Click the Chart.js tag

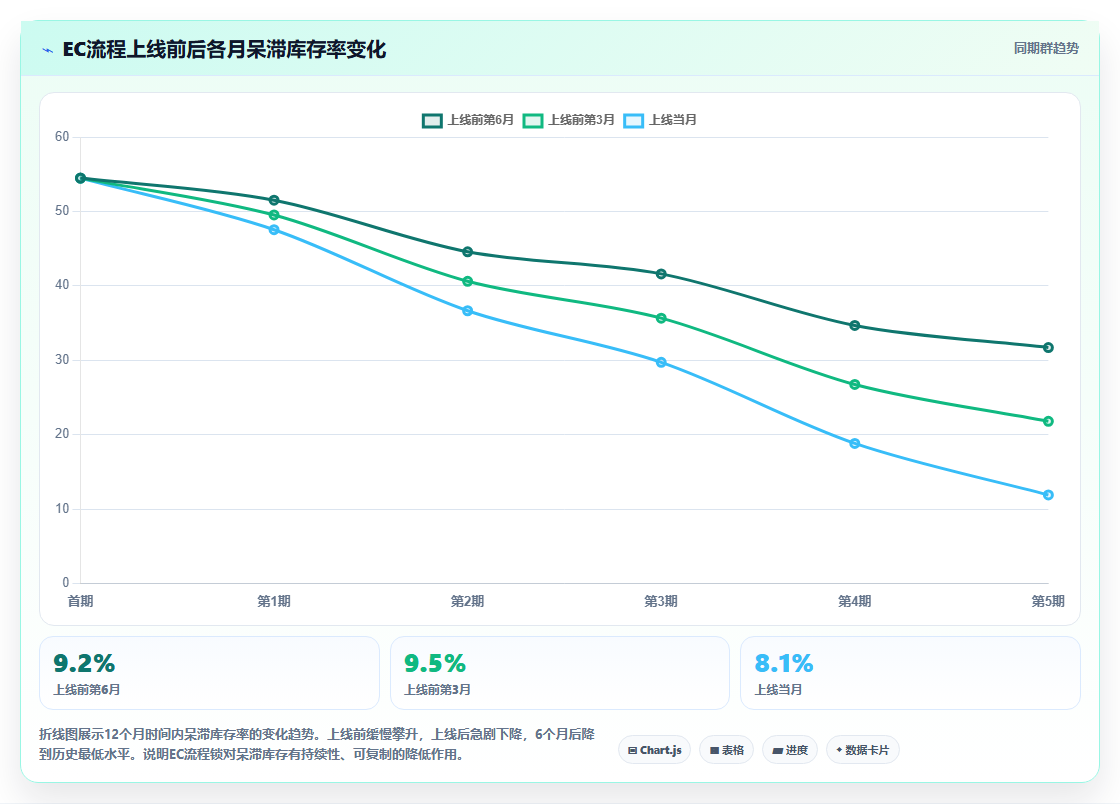[654, 750]
